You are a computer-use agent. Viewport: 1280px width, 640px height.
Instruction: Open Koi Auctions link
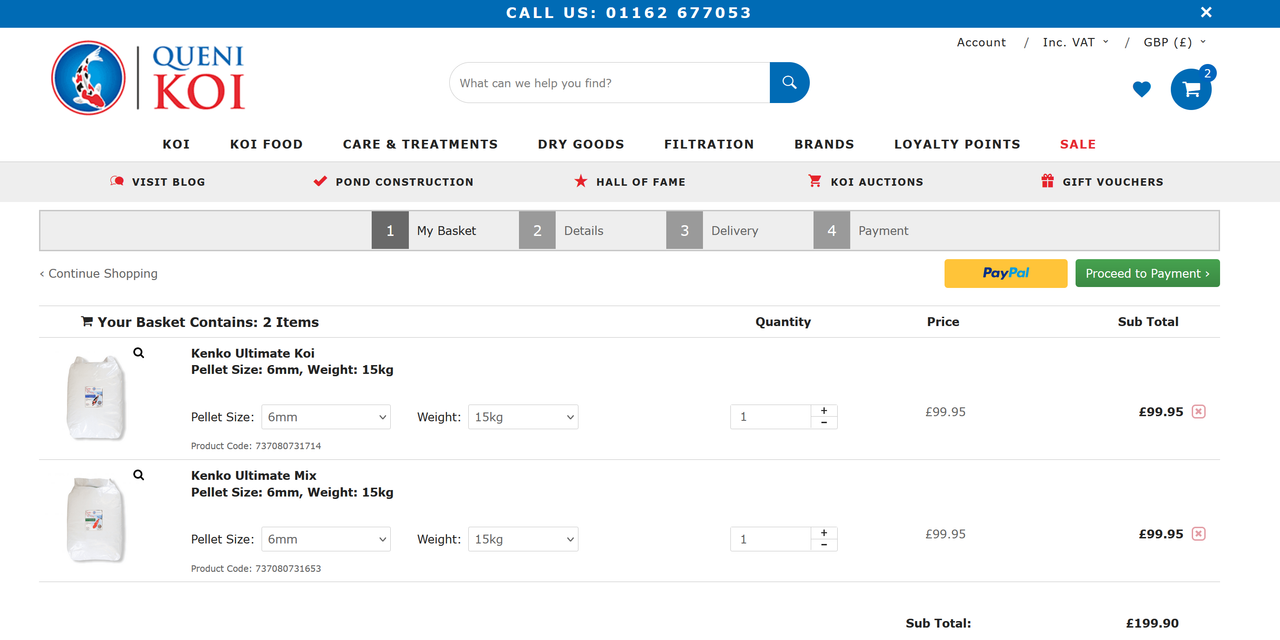pyautogui.click(x=865, y=182)
